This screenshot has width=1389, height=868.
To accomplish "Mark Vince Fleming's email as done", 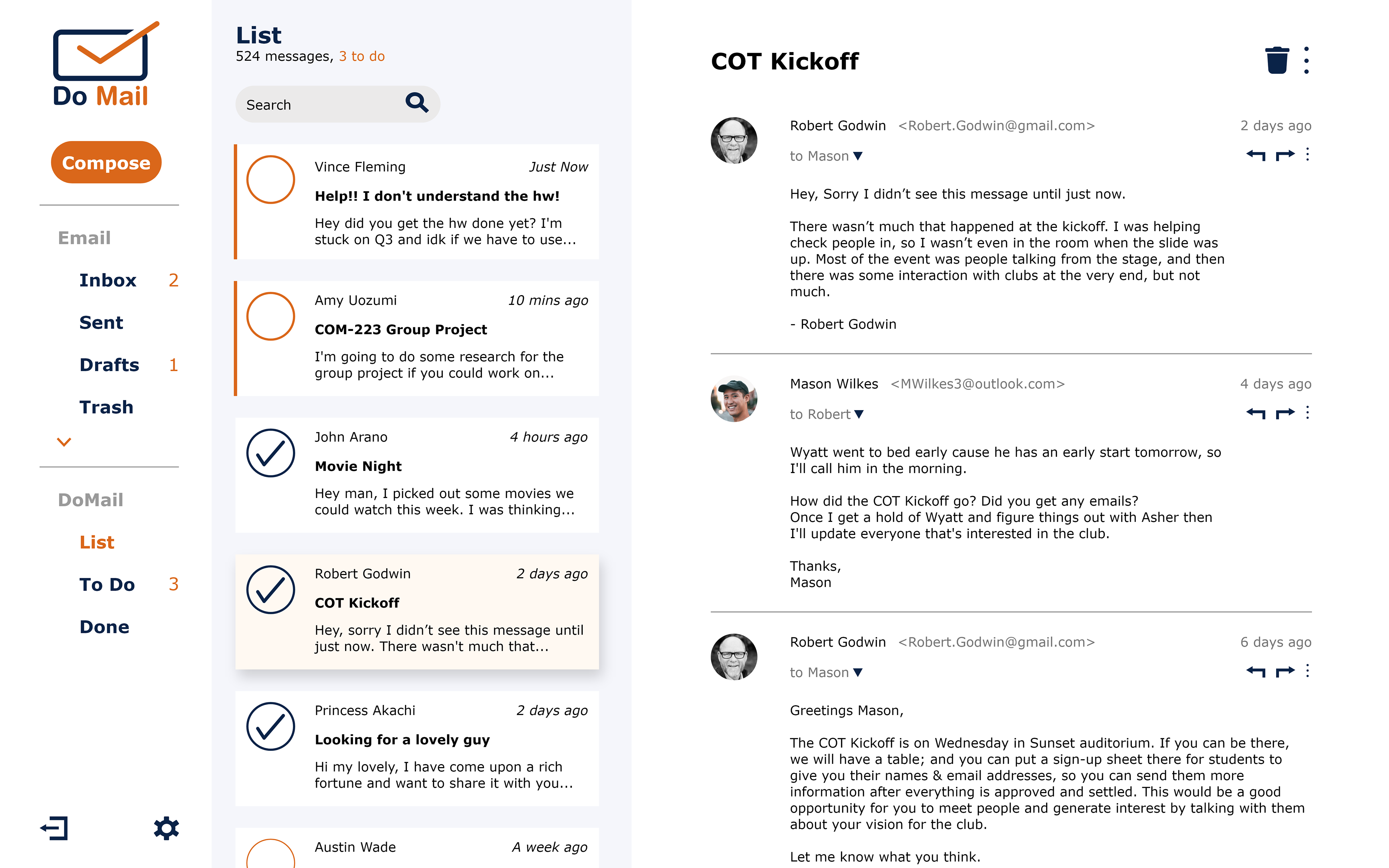I will coord(270,180).
